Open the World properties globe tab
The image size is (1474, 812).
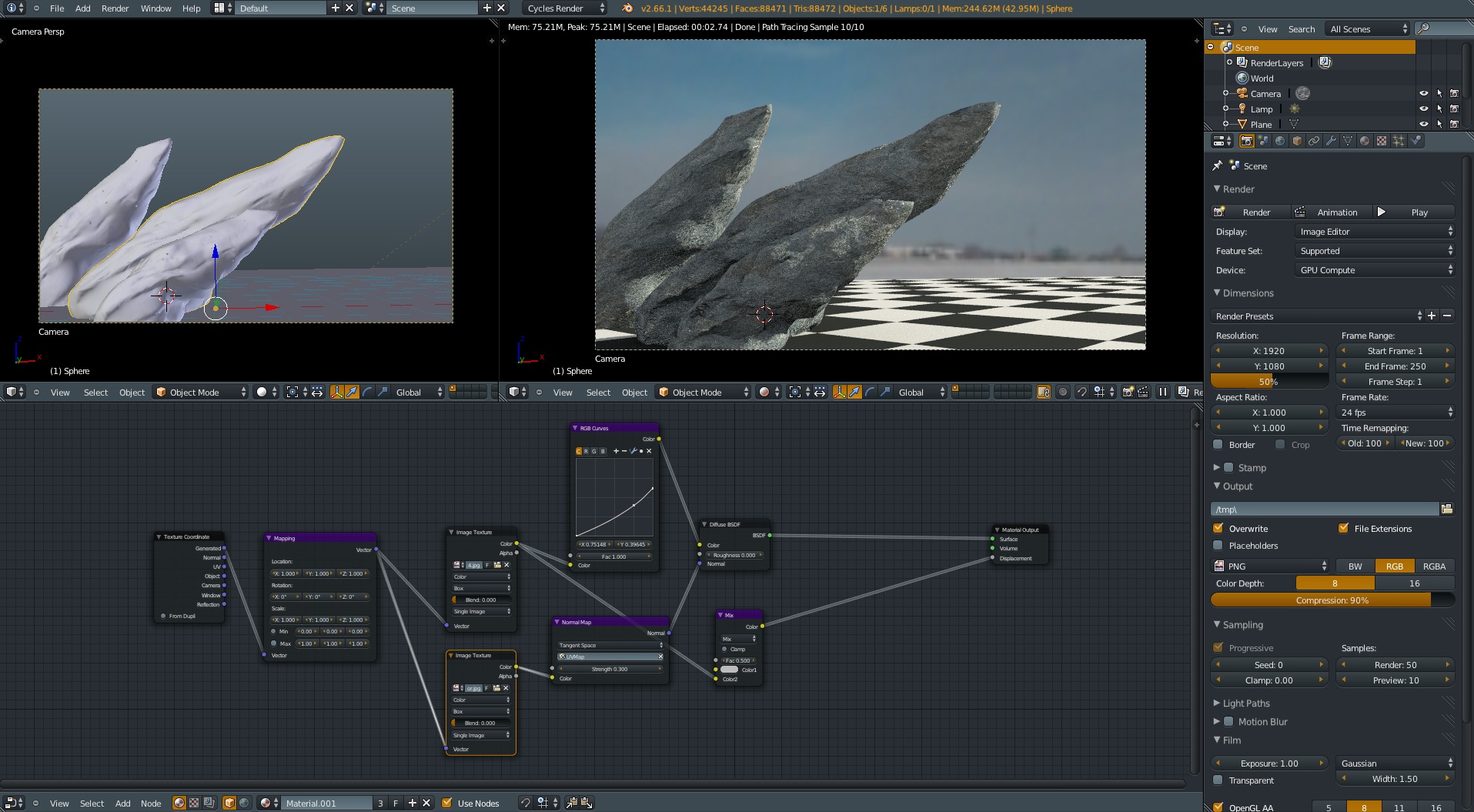coord(1280,141)
